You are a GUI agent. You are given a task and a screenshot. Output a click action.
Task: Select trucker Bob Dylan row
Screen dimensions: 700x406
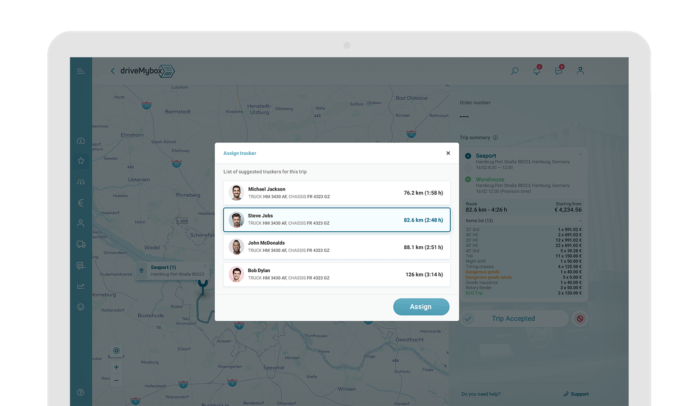[x=337, y=274]
